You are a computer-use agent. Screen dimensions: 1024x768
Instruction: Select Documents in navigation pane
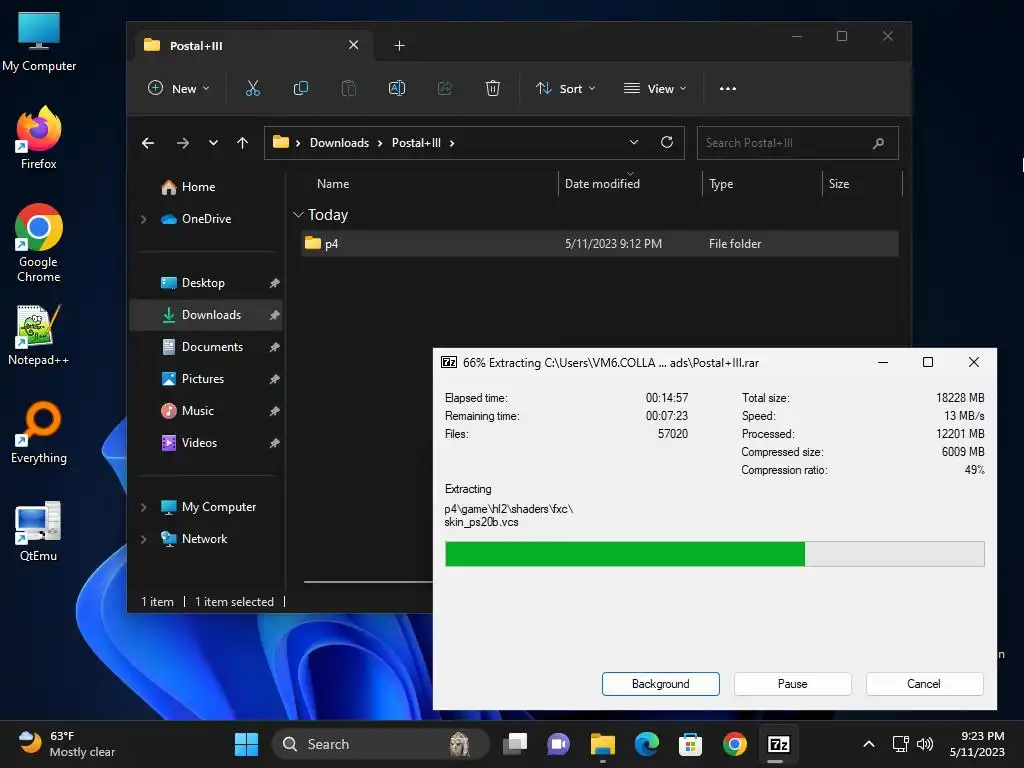(206, 347)
